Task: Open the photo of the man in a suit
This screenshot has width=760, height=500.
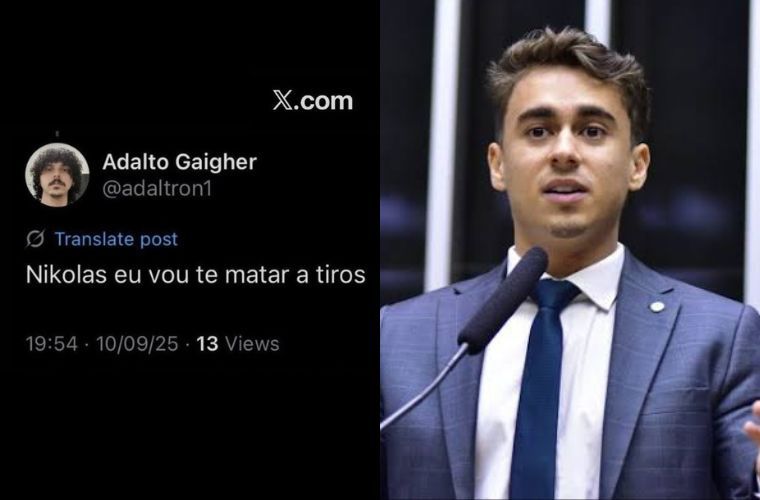Action: pos(570,250)
